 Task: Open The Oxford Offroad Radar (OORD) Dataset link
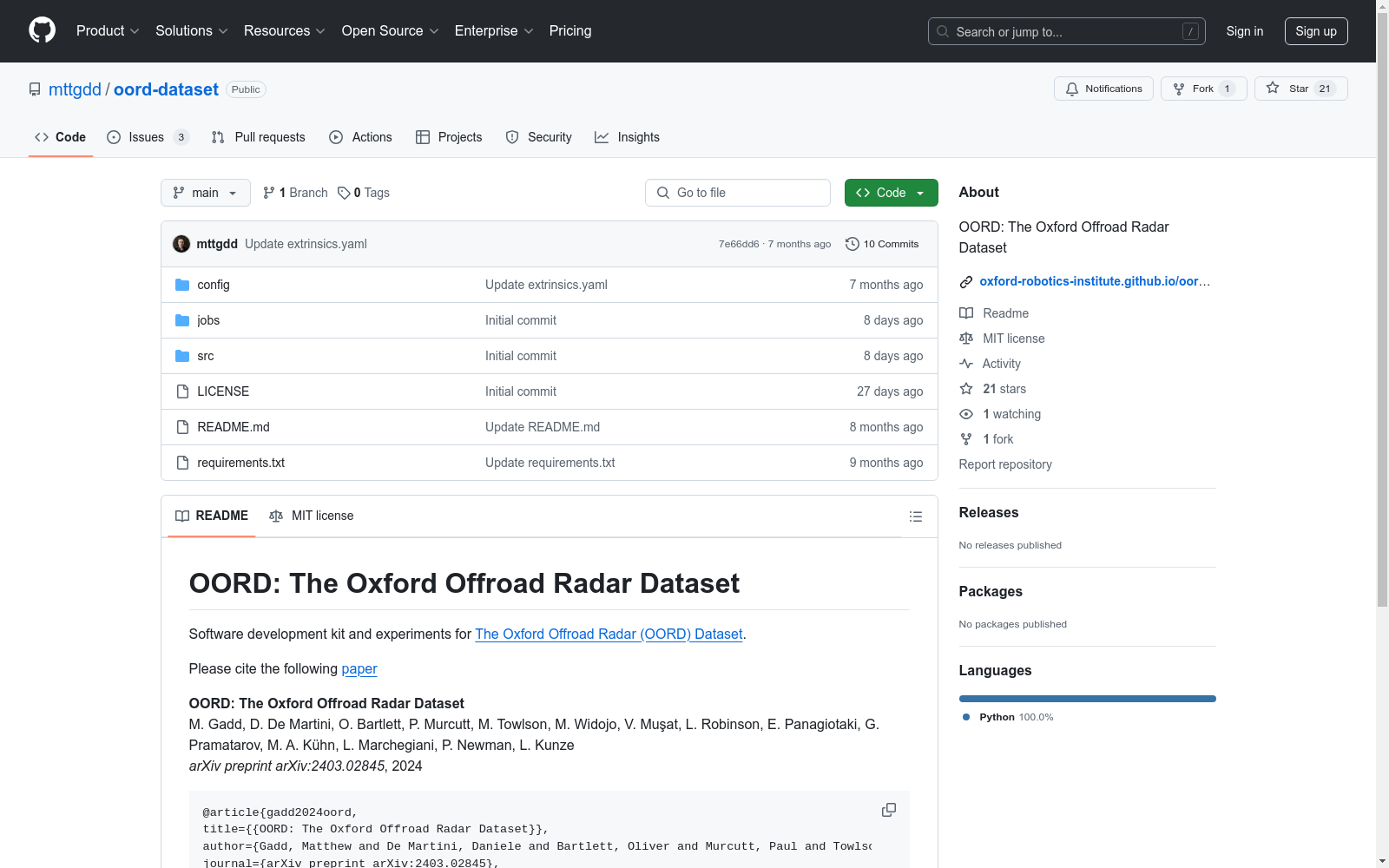pos(609,634)
